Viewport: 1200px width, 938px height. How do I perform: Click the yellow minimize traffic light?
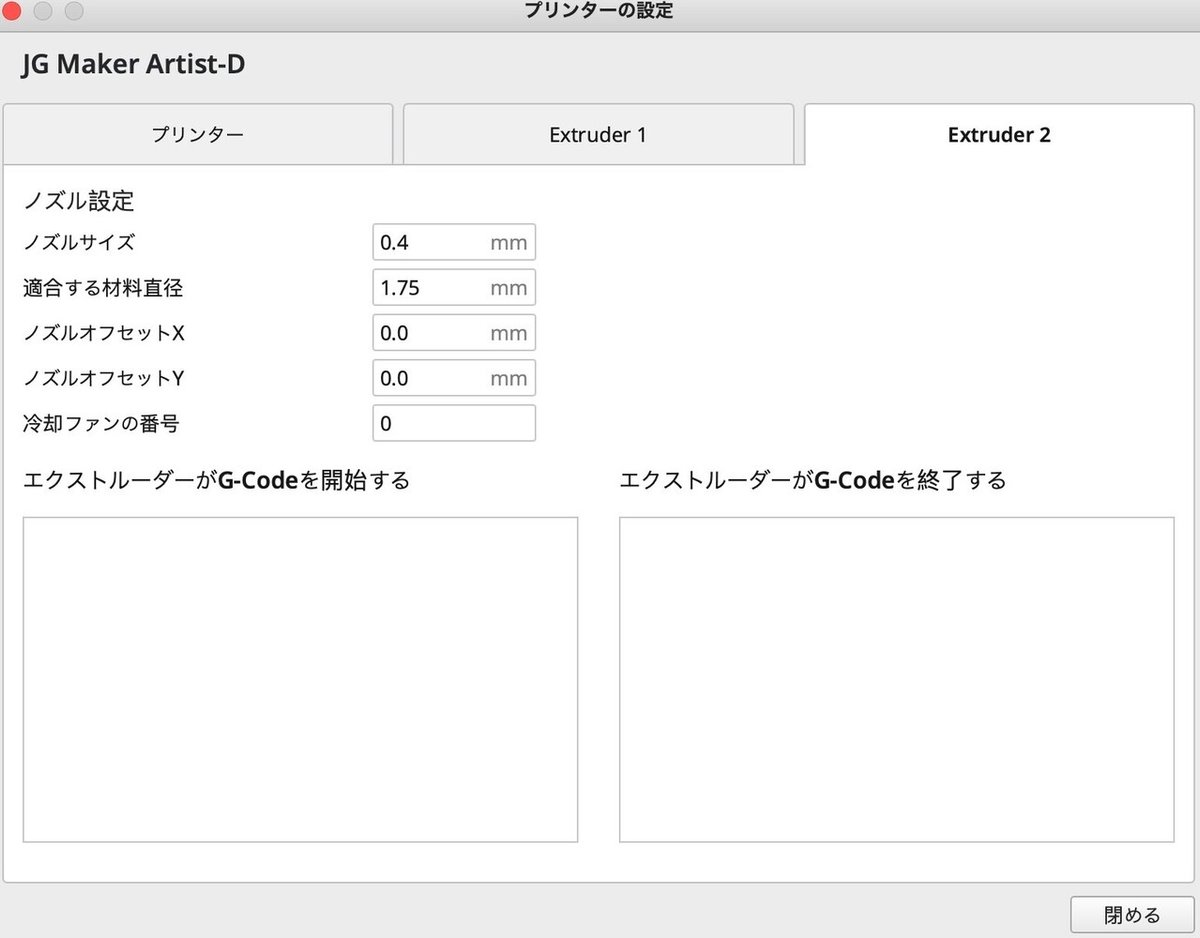(44, 11)
